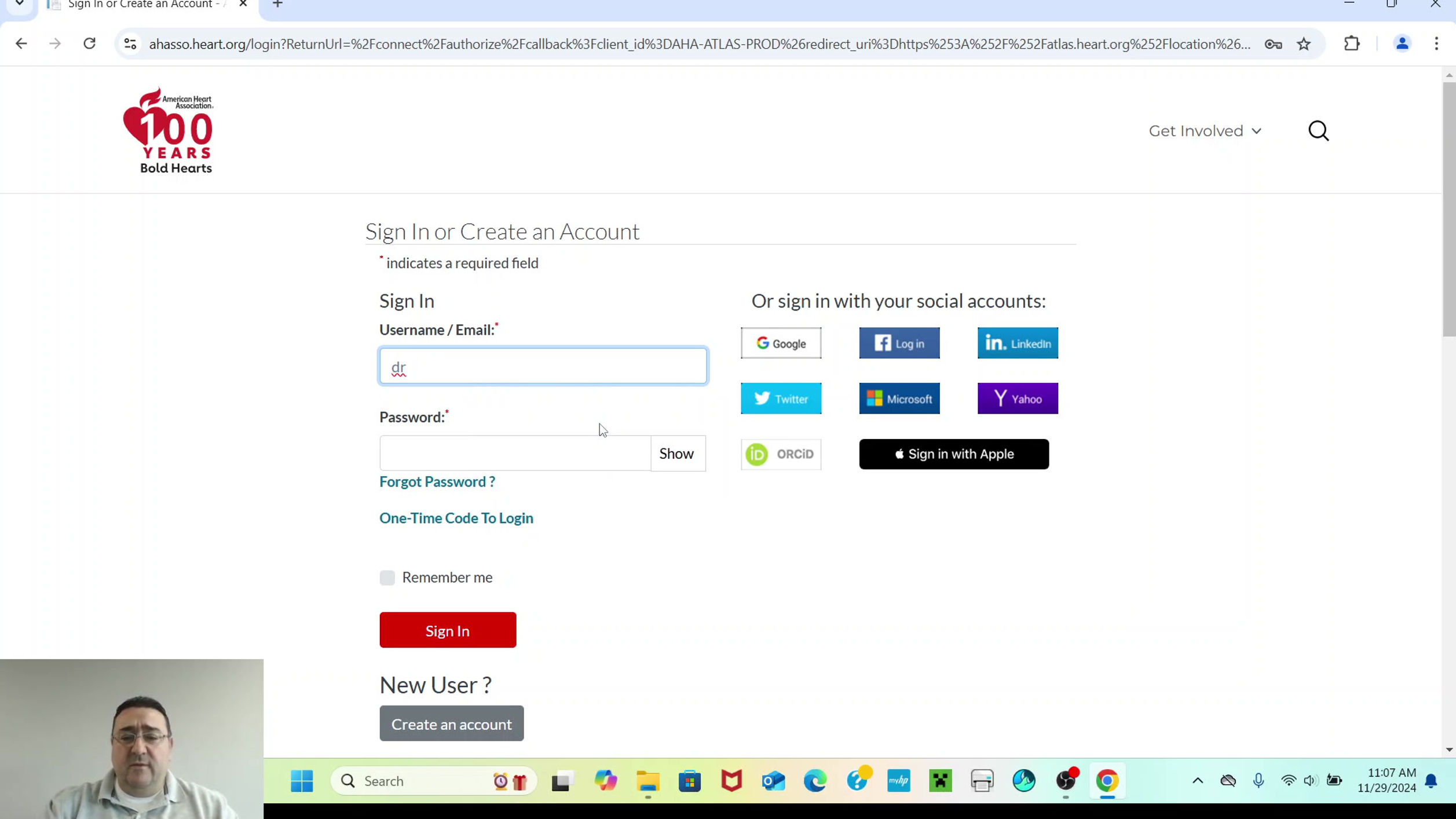Check the Remember me checkbox

coord(387,577)
